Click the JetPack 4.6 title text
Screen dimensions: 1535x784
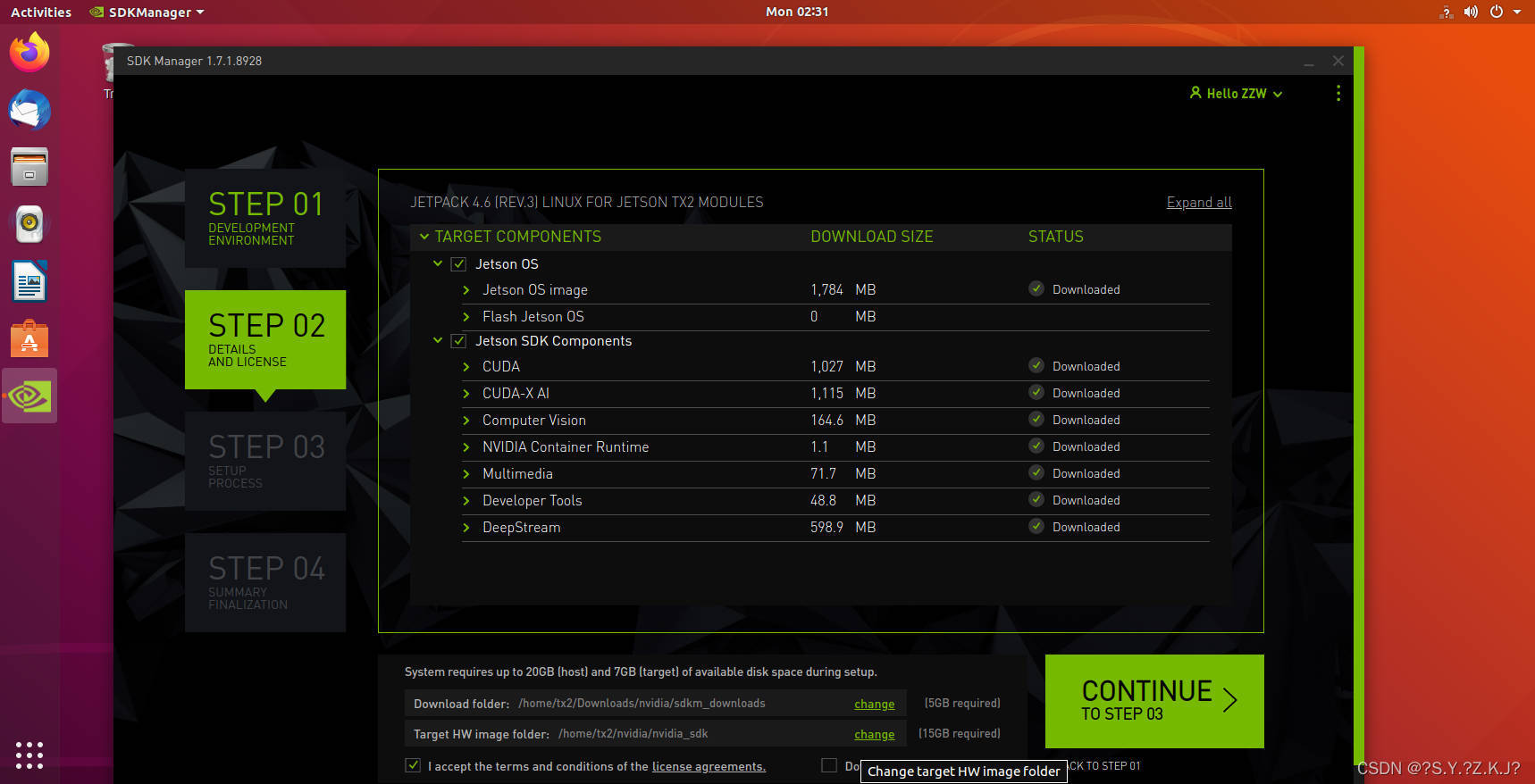[586, 203]
